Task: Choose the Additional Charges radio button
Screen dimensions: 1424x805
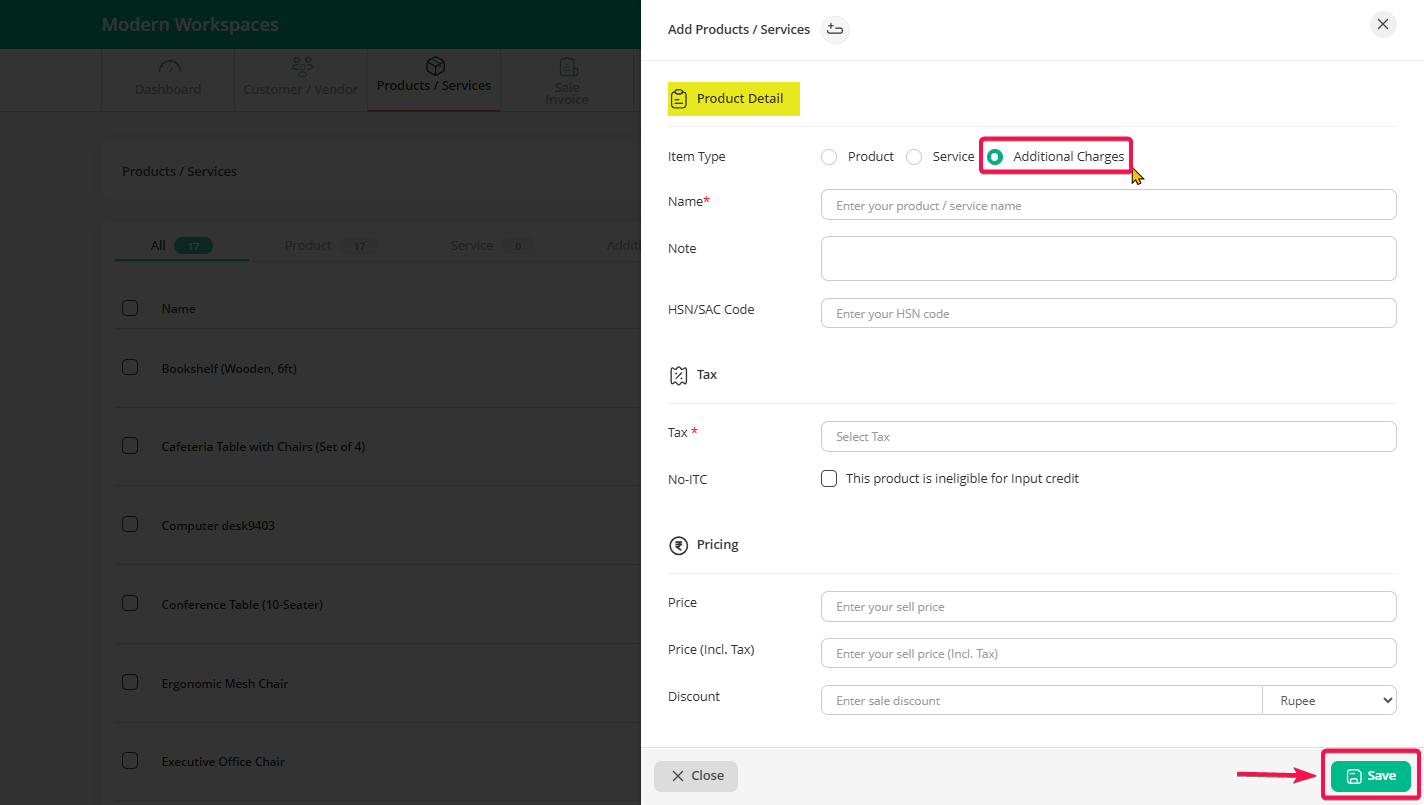Action: 995,157
